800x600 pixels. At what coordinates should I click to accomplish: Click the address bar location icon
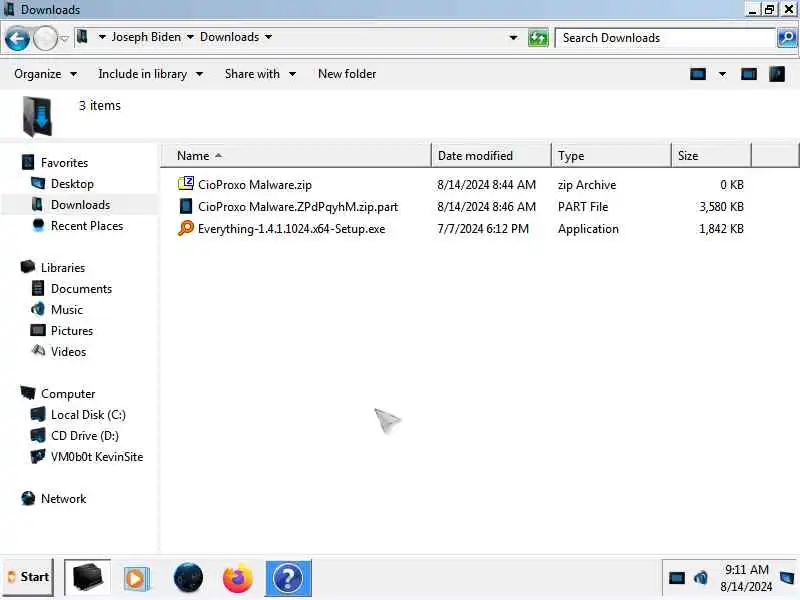82,37
